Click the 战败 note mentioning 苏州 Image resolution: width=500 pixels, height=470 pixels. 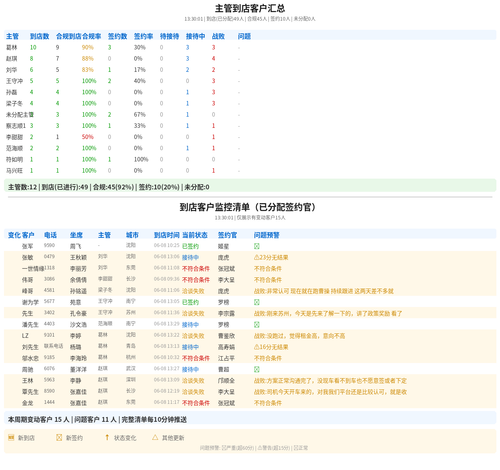[x=328, y=313]
